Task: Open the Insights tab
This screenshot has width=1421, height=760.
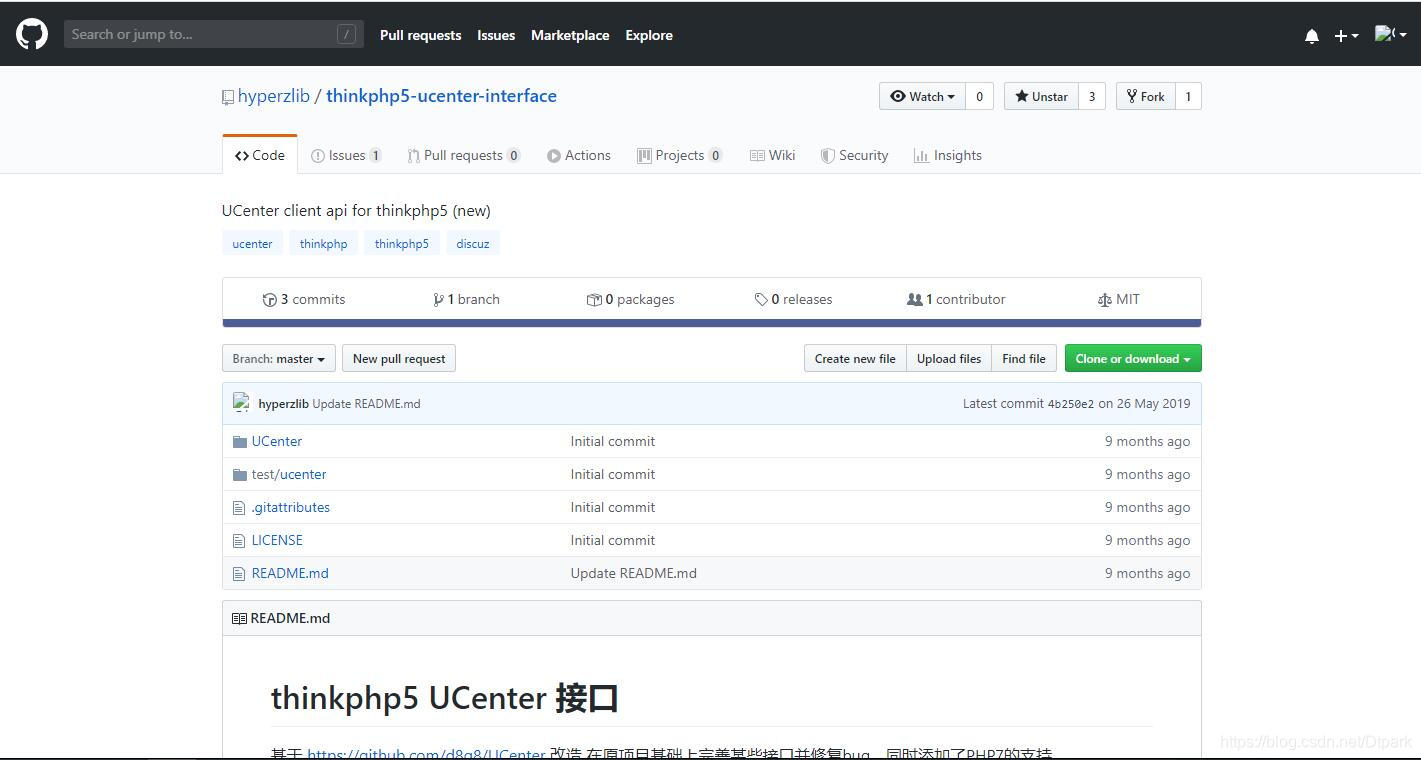Action: (948, 155)
